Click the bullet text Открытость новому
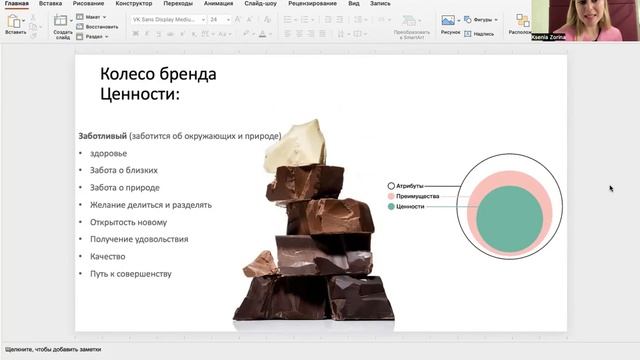Screen dimensions: 640x360 click(x=128, y=222)
